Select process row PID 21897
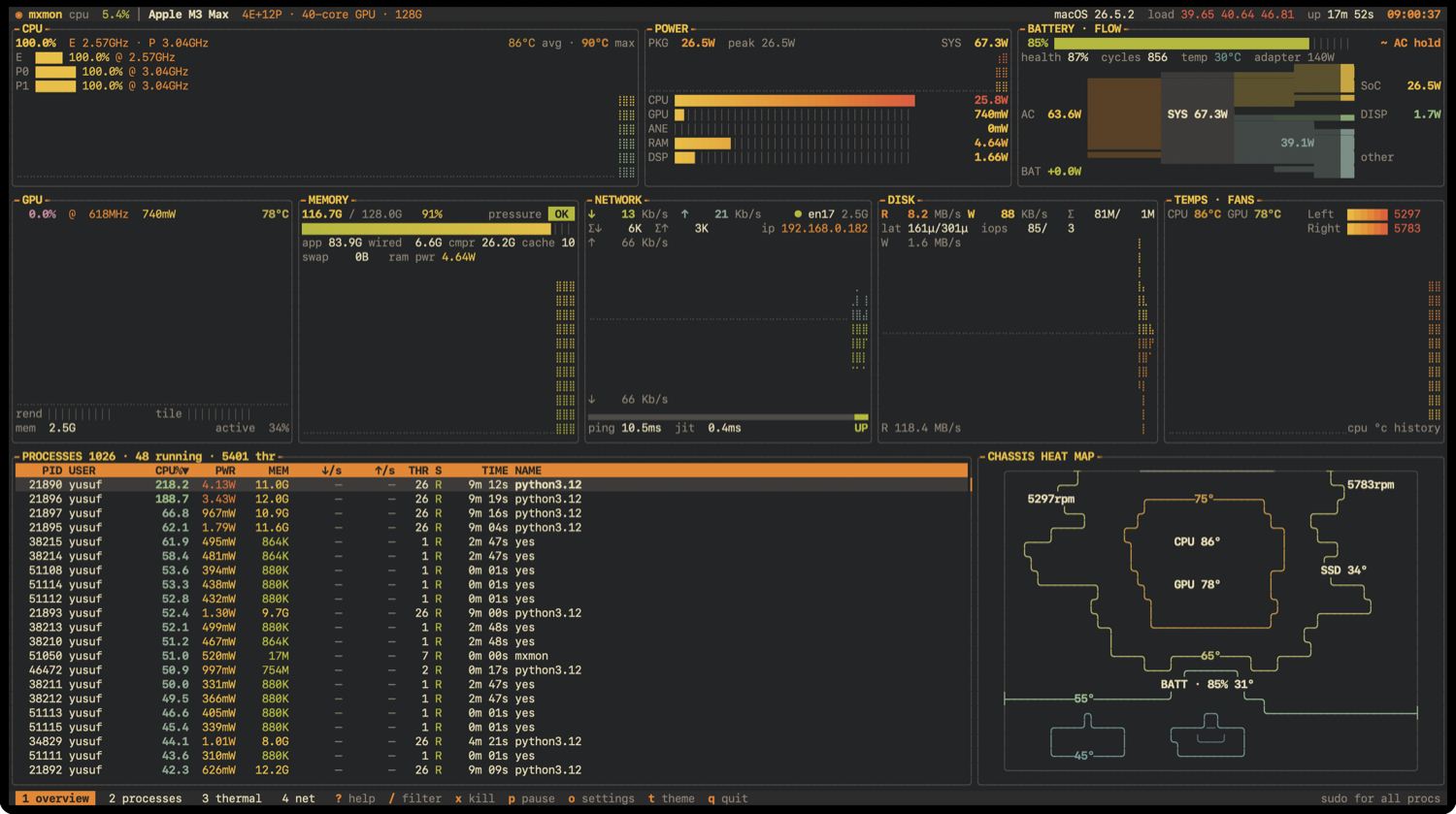This screenshot has height=814, width=1456. pyautogui.click(x=491, y=513)
